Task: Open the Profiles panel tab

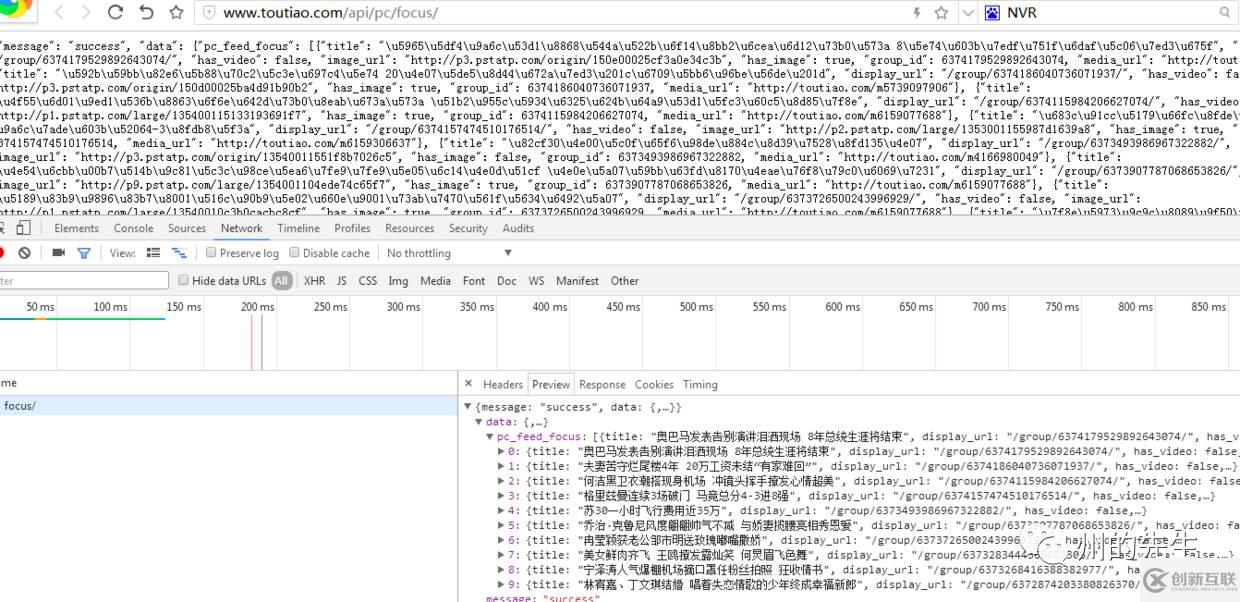Action: pyautogui.click(x=352, y=228)
